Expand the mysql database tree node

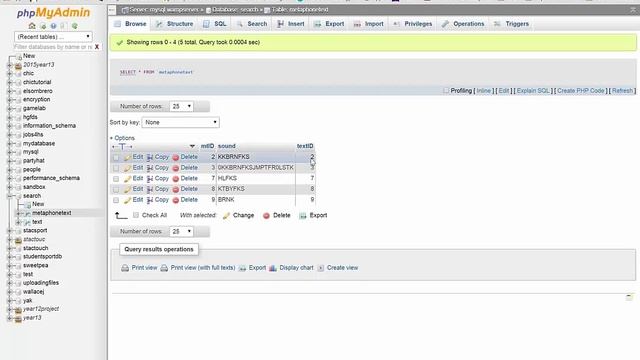[9, 152]
